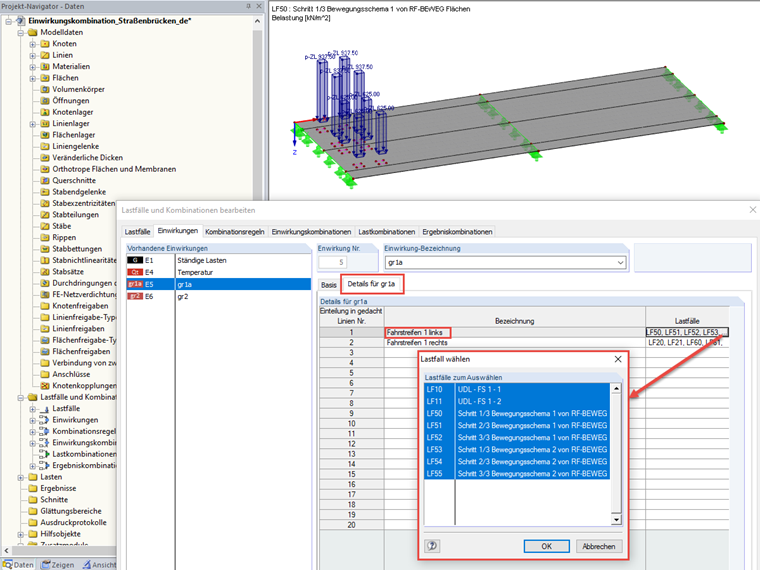Close the Lastfall wählen dialog

618,359
